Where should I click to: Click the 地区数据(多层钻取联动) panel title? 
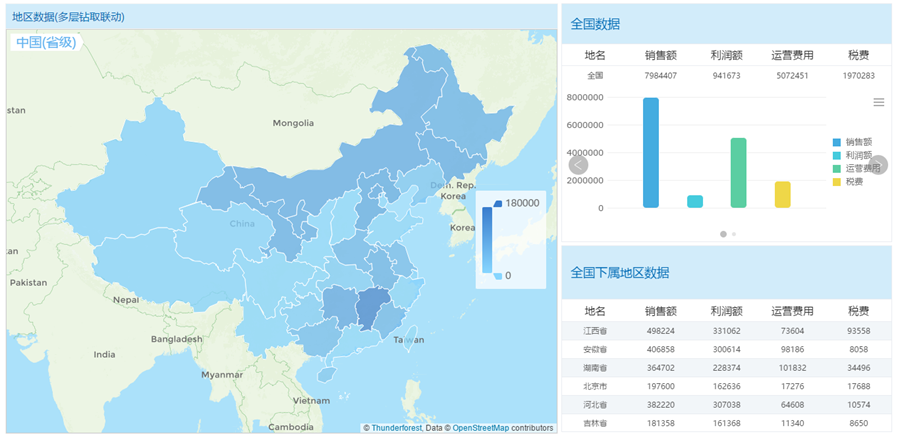click(69, 17)
